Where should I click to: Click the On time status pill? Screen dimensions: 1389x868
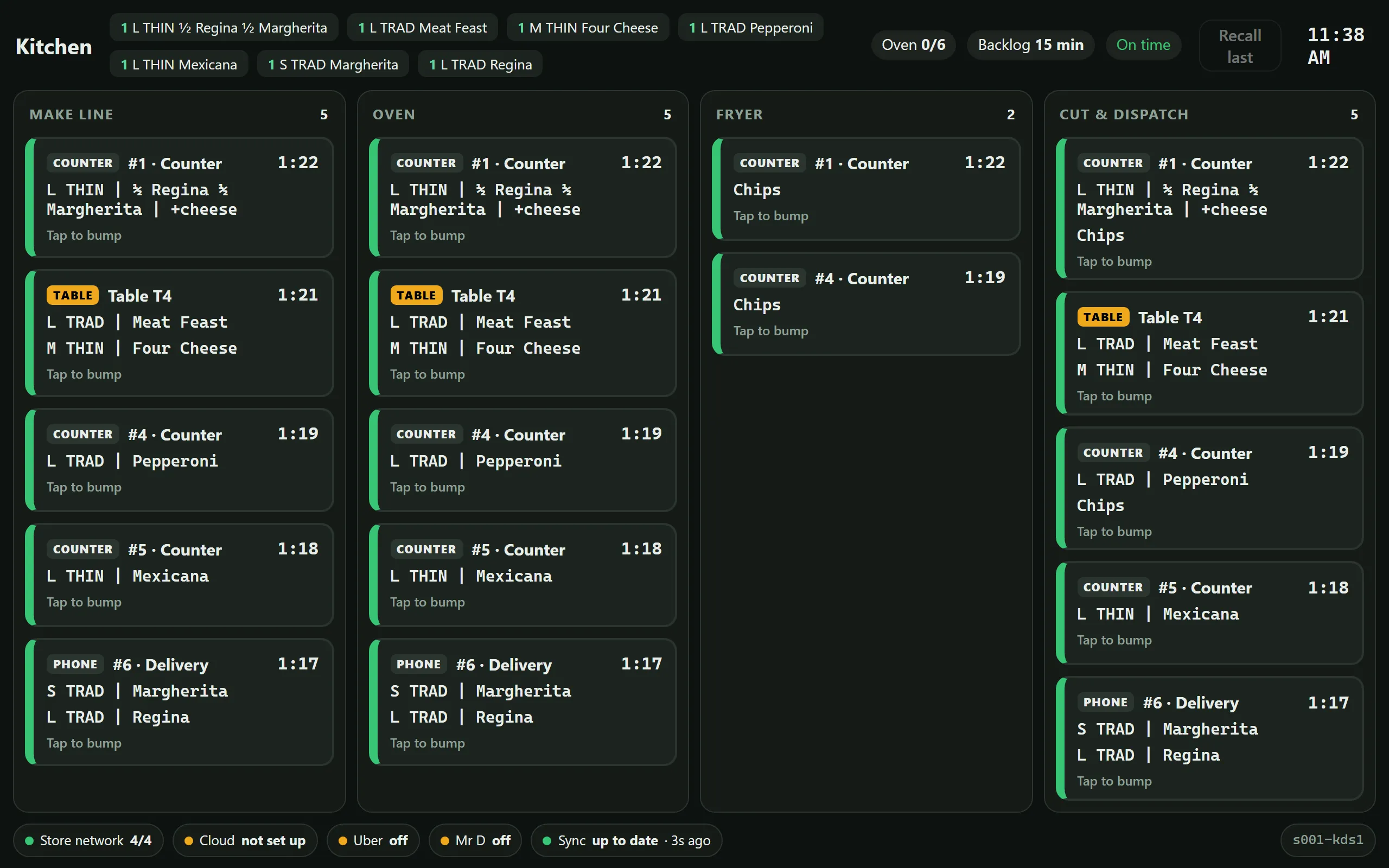[x=1143, y=45]
